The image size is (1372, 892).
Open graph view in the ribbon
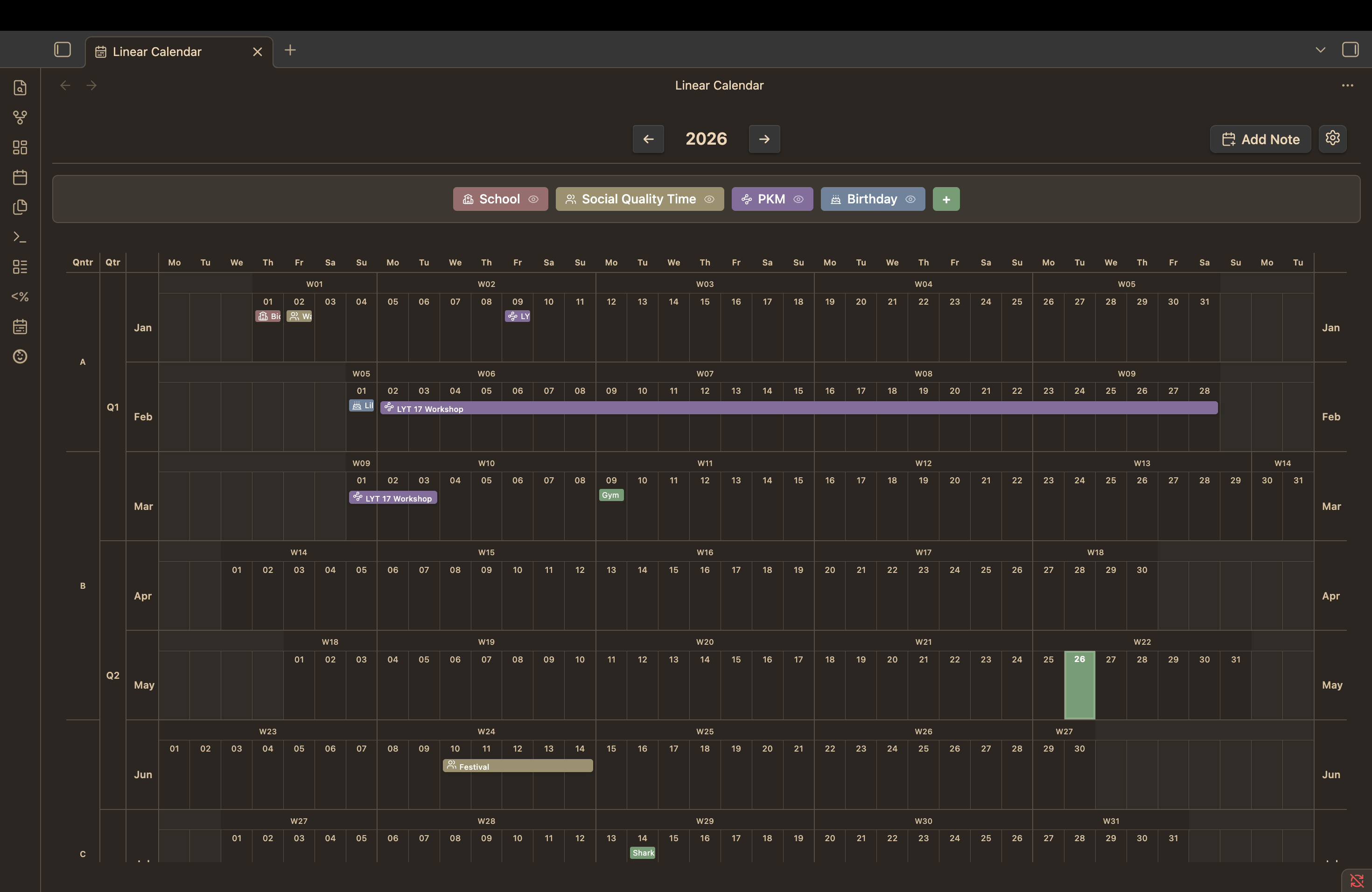tap(20, 118)
